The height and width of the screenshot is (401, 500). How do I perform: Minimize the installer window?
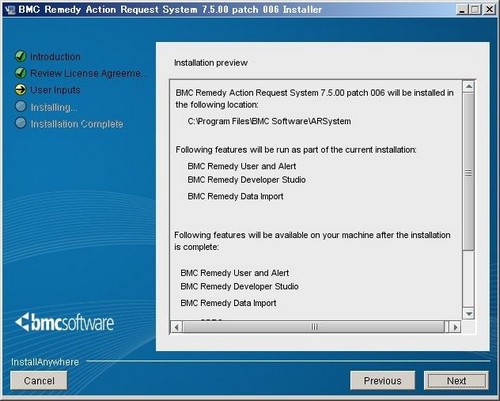point(462,10)
